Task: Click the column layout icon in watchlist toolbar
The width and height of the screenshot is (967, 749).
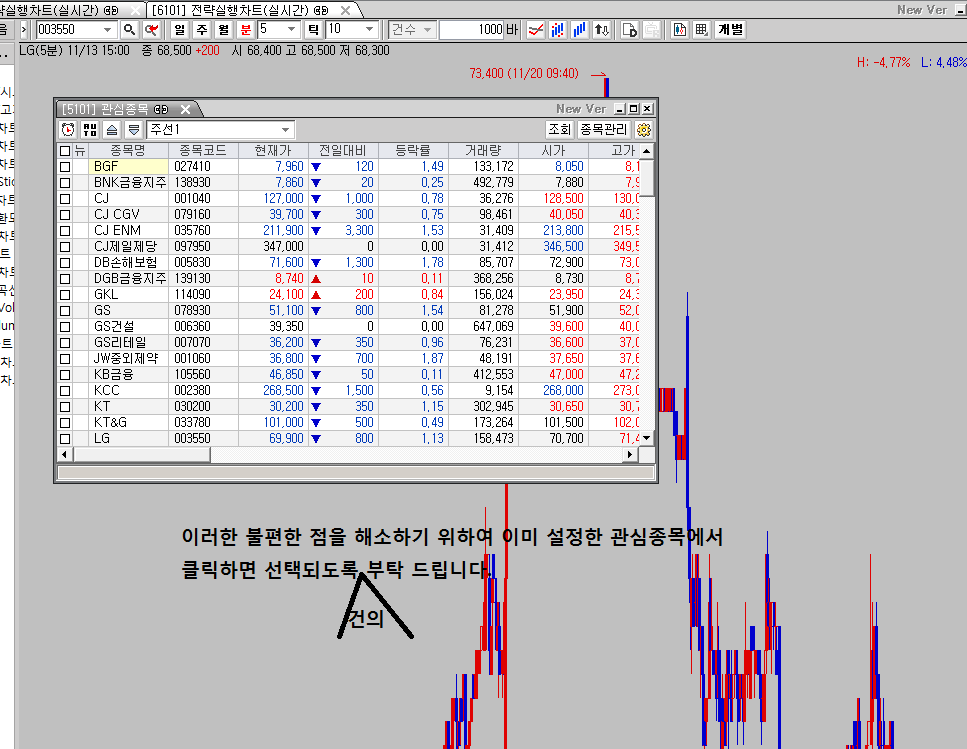Action: click(x=90, y=130)
